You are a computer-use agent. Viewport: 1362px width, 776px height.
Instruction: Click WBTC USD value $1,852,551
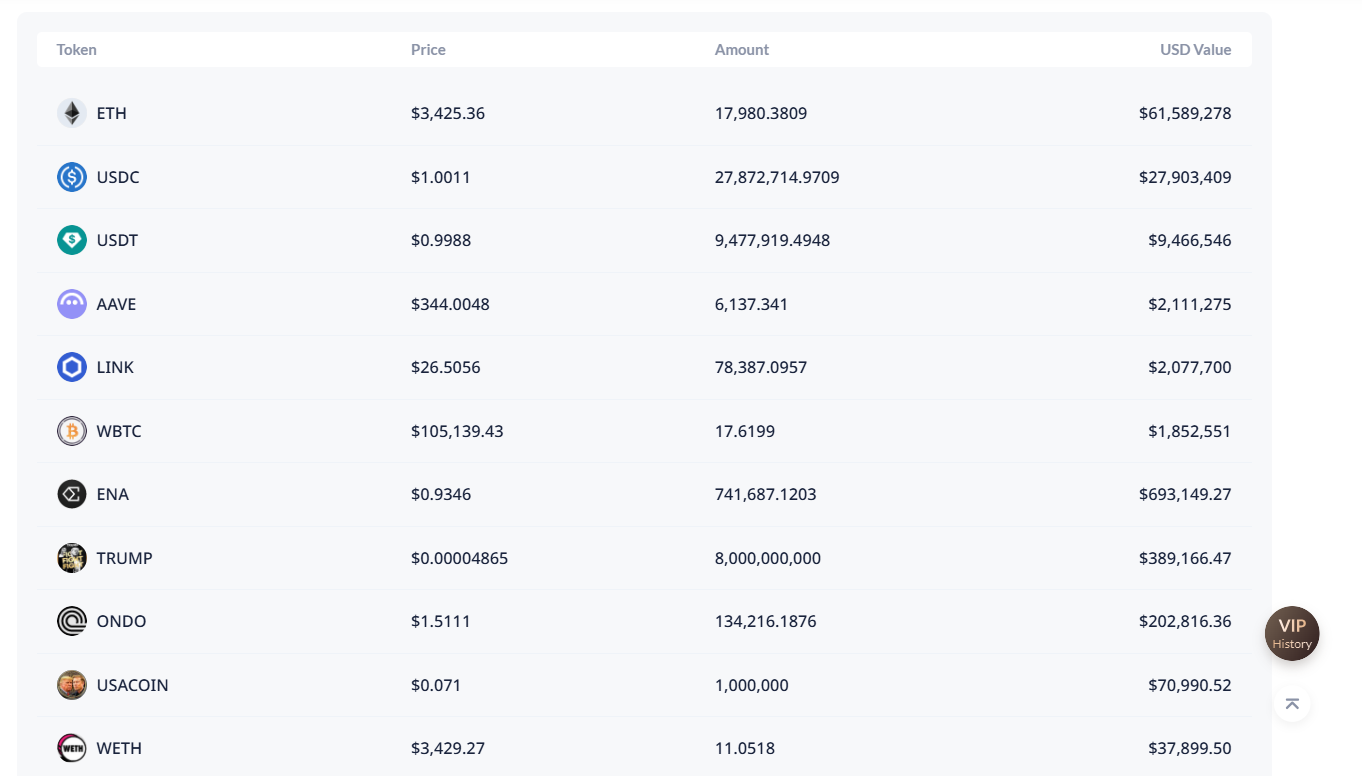(1190, 431)
